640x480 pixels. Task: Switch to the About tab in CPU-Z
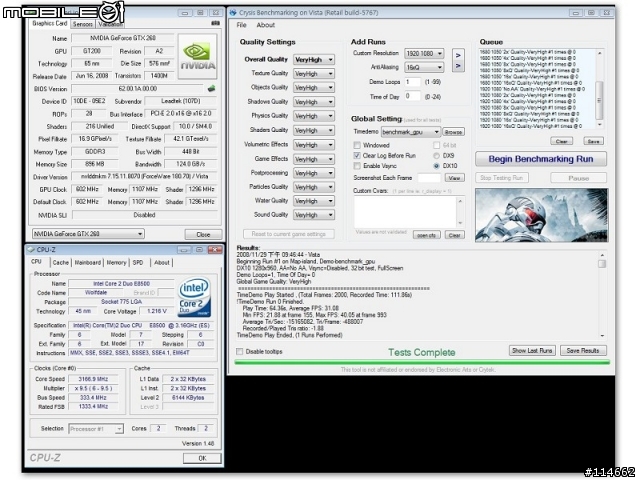click(162, 262)
